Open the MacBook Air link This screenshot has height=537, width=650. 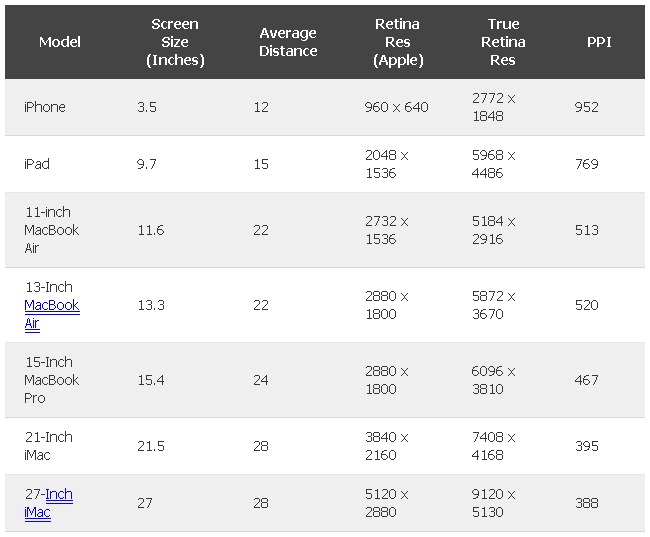click(x=51, y=314)
